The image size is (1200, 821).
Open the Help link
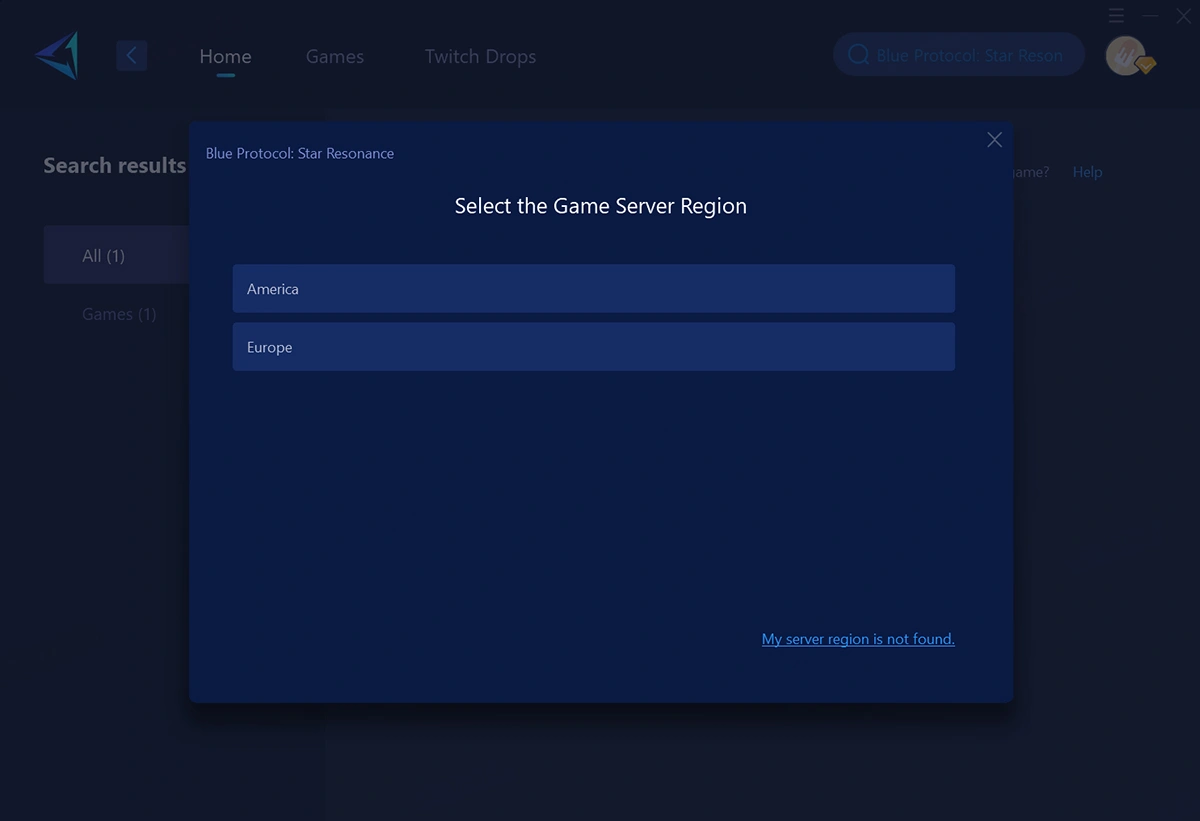pyautogui.click(x=1087, y=172)
